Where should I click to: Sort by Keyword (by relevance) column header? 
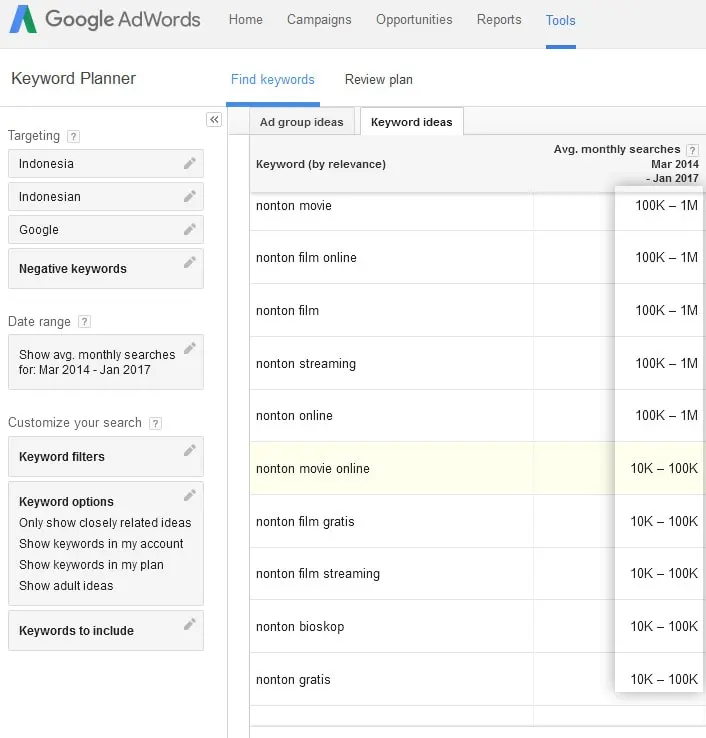[321, 164]
